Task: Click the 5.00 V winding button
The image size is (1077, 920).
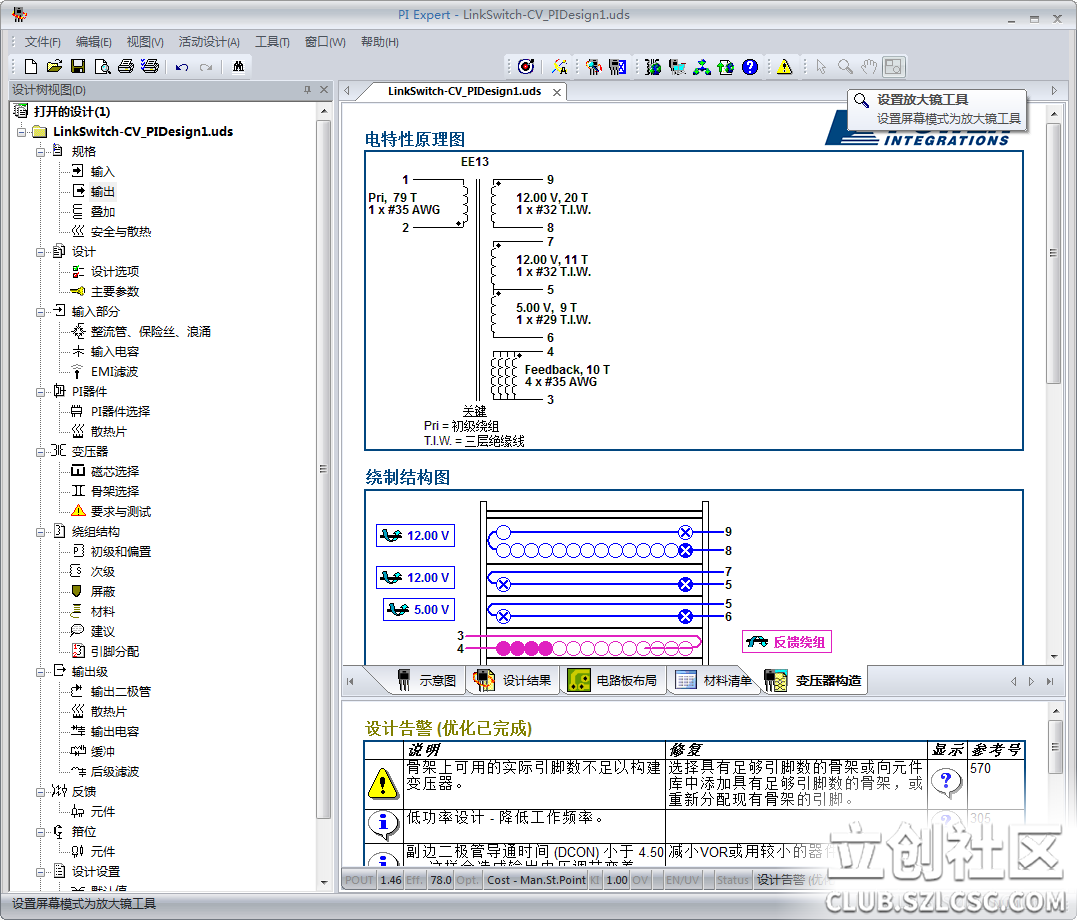Action: [419, 609]
